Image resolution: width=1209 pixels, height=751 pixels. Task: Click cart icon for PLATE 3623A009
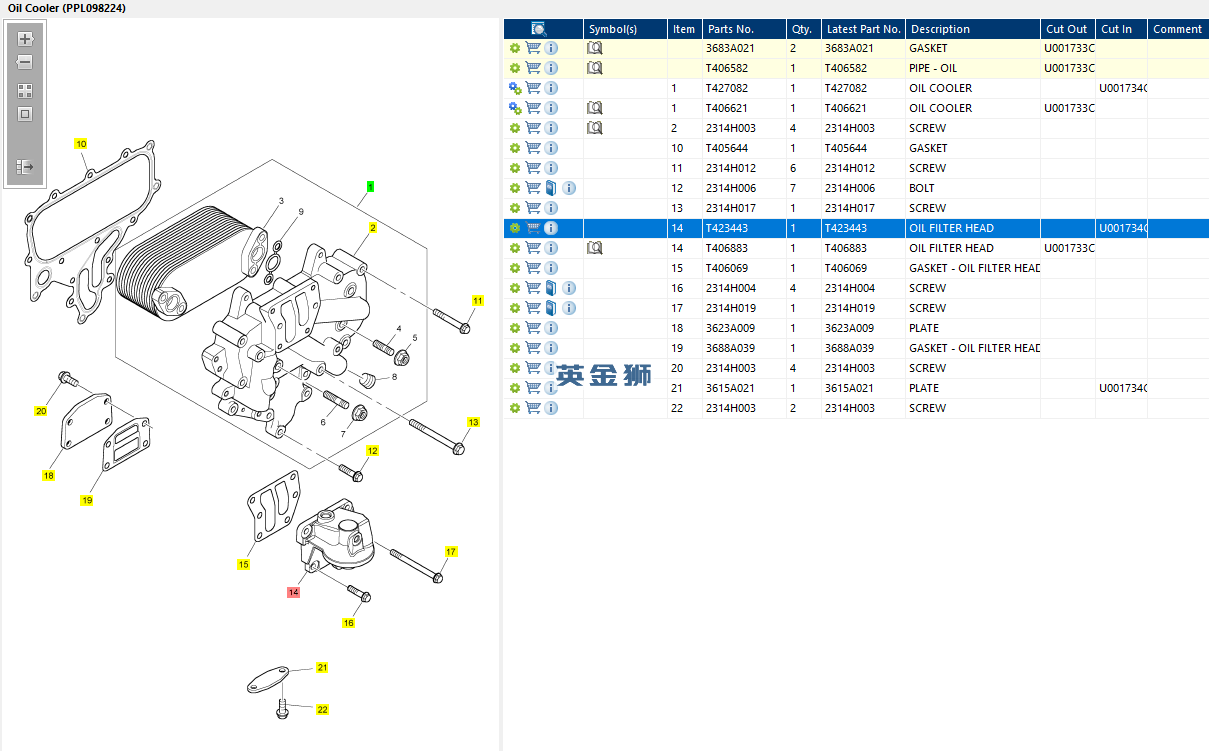click(533, 328)
